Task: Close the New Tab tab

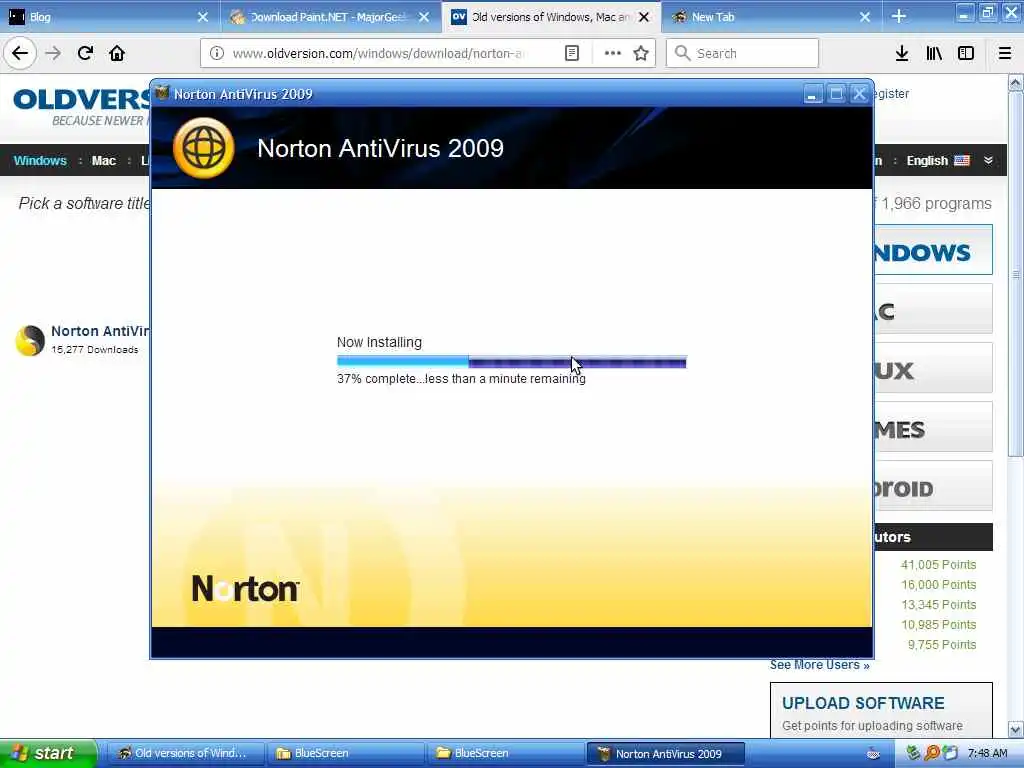Action: coord(865,17)
